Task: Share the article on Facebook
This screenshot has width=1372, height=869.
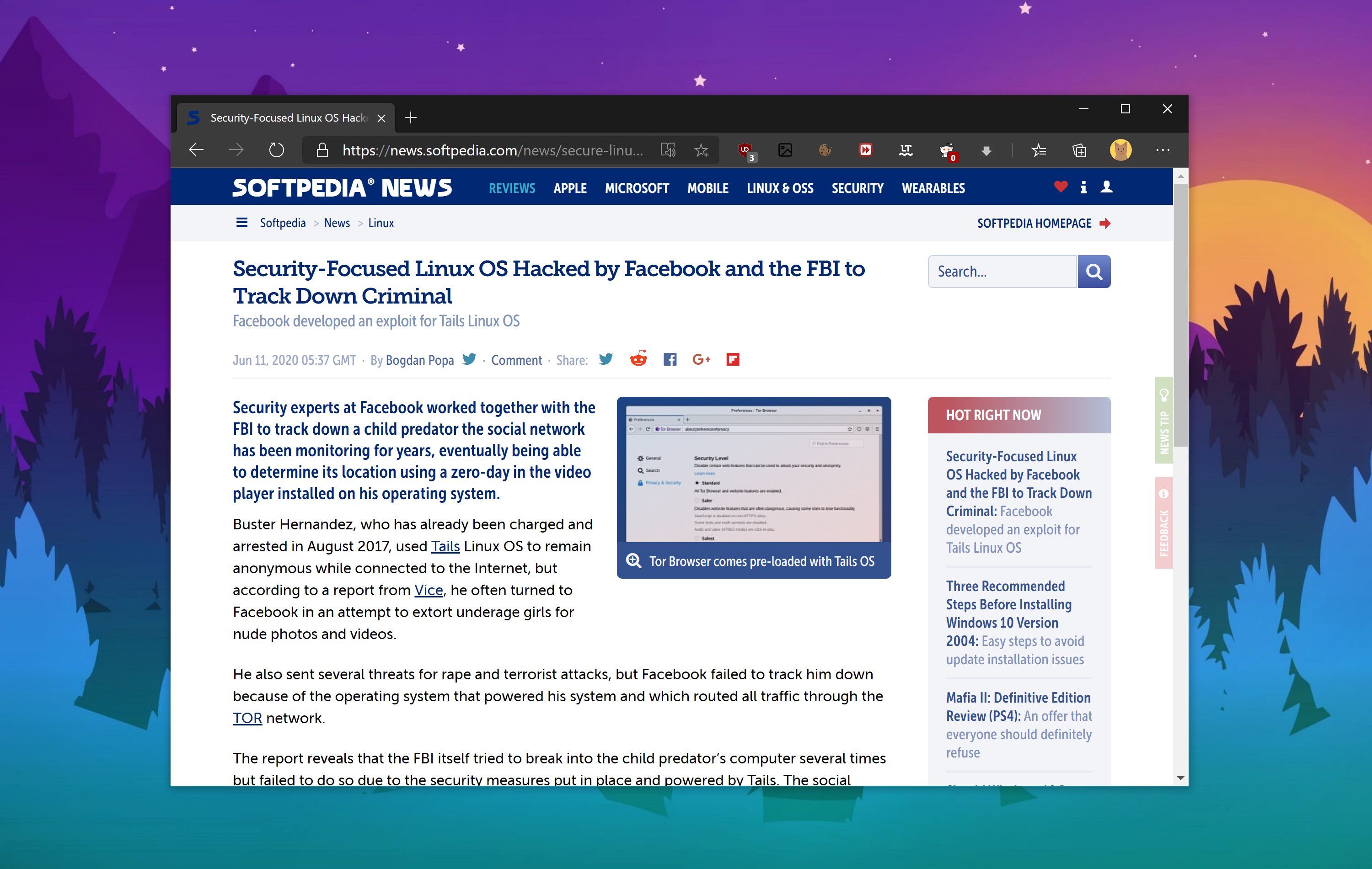Action: pos(670,359)
